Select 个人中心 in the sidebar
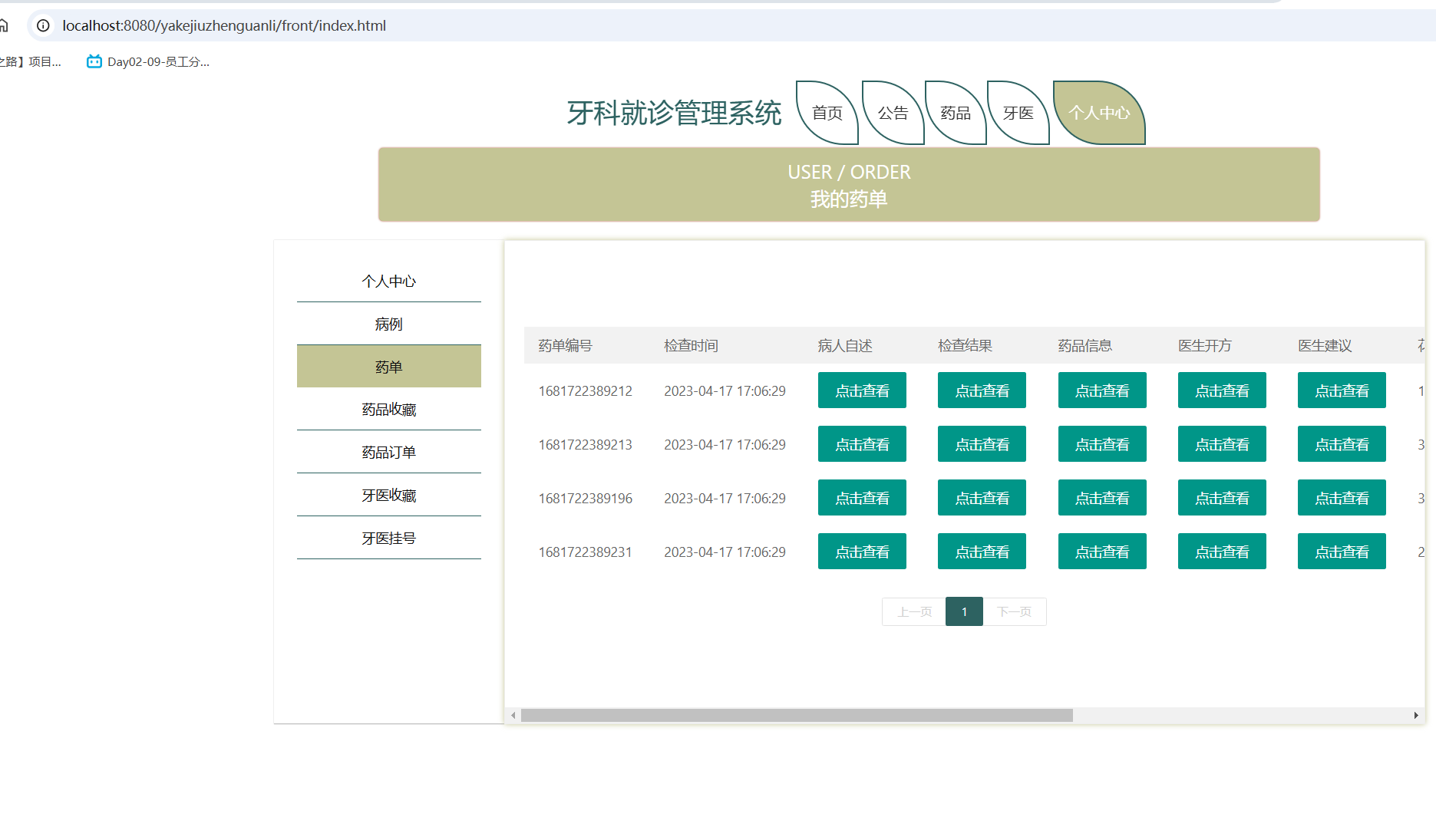This screenshot has height=840, width=1436. (389, 281)
